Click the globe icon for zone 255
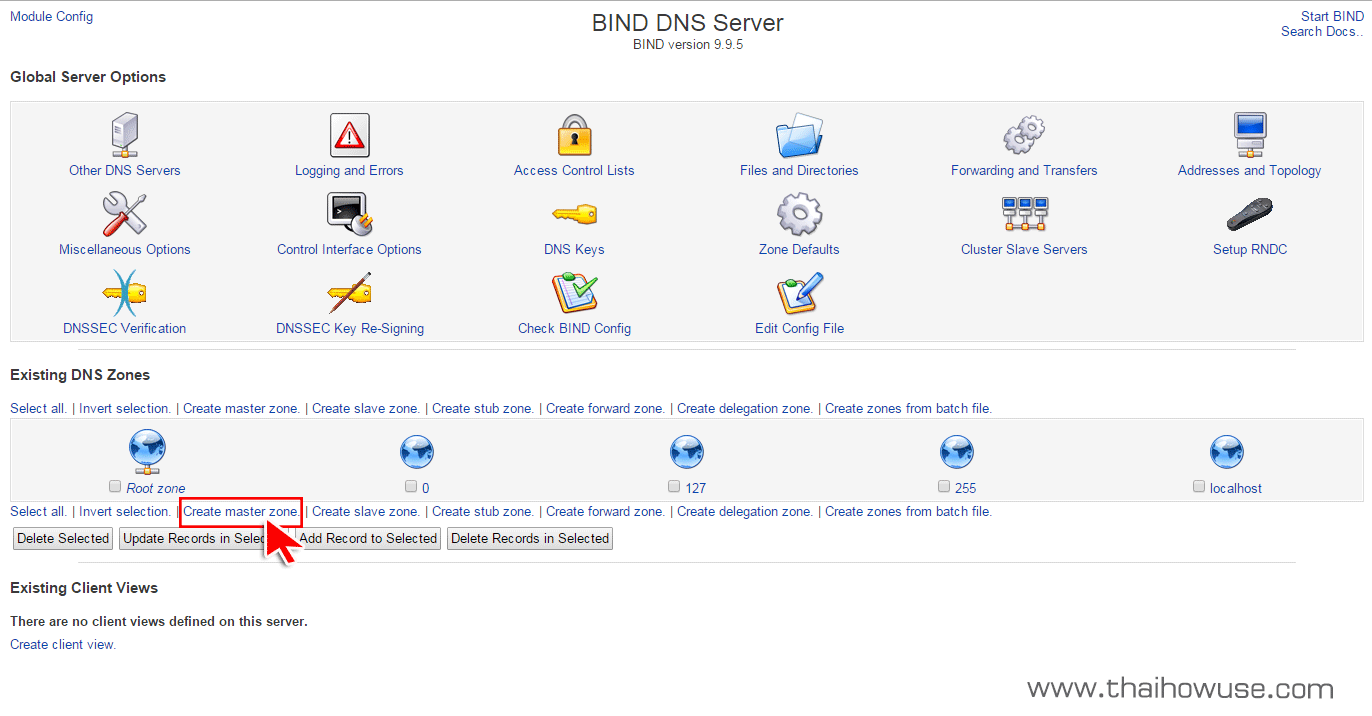Image resolution: width=1372 pixels, height=716 pixels. click(957, 452)
